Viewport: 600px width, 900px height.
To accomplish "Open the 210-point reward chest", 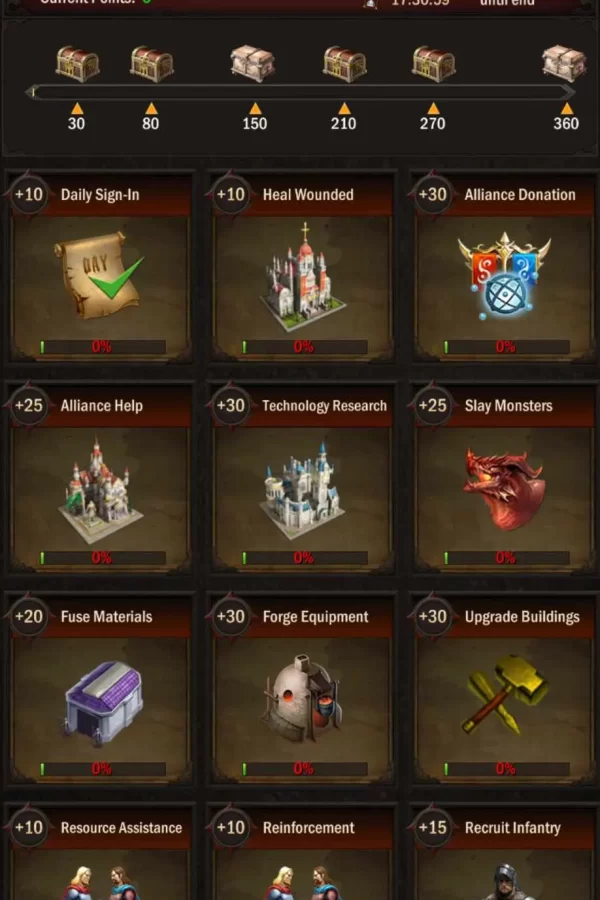I will click(x=344, y=64).
